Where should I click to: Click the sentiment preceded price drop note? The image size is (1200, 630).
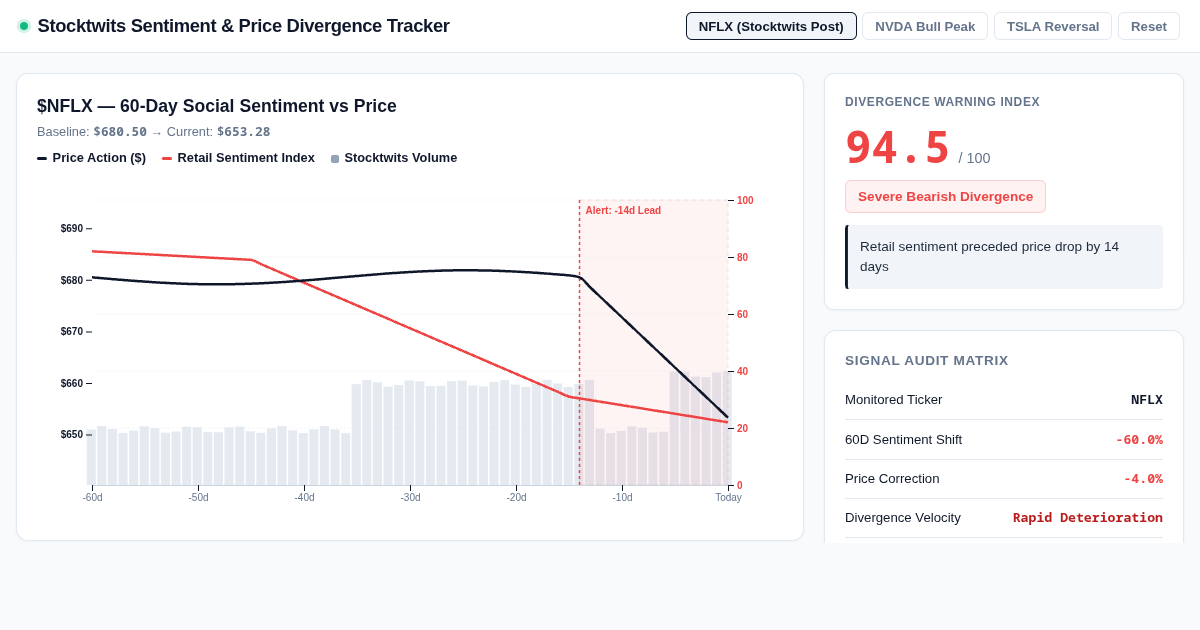coord(1005,257)
